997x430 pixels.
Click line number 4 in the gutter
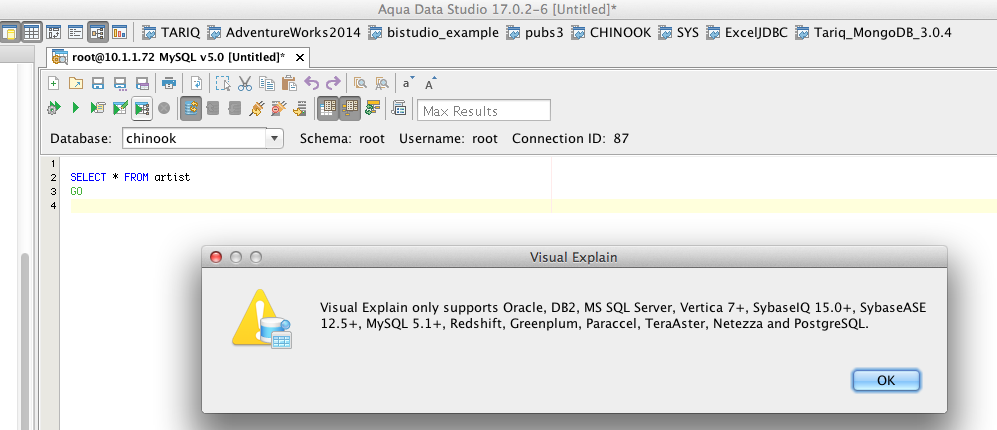[53, 205]
